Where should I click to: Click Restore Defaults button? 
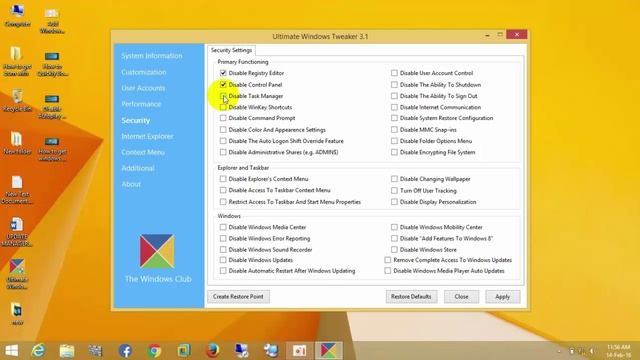[x=411, y=297]
